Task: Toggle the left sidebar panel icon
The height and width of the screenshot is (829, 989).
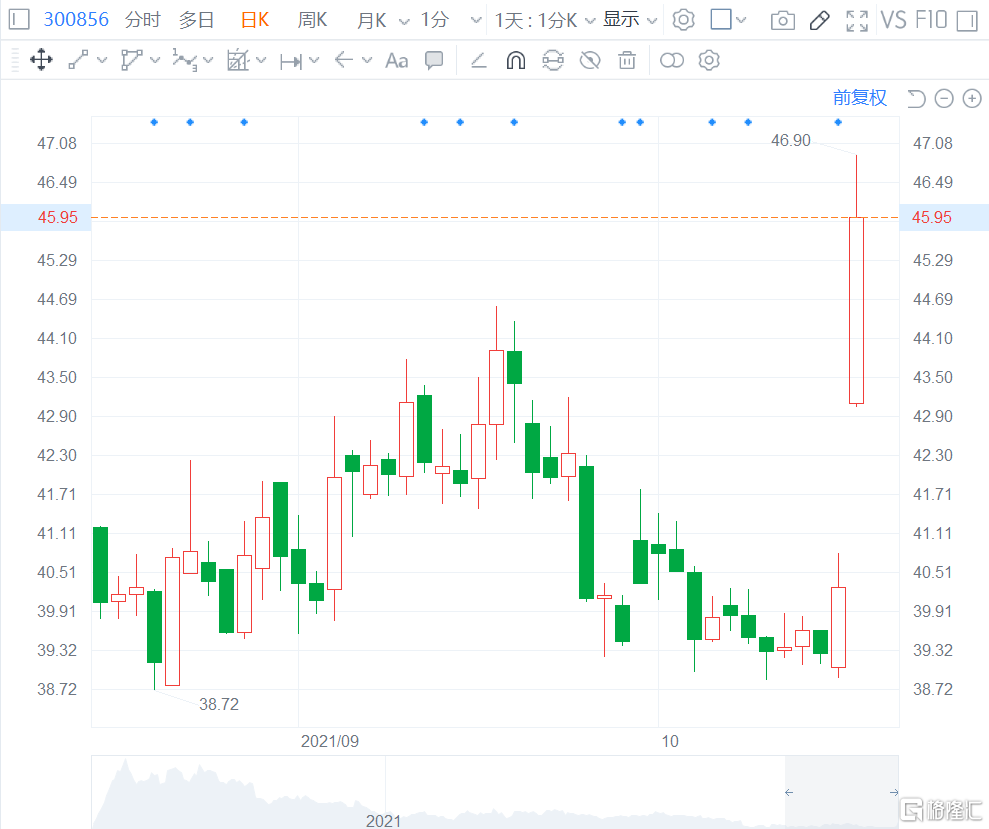Action: 19,20
